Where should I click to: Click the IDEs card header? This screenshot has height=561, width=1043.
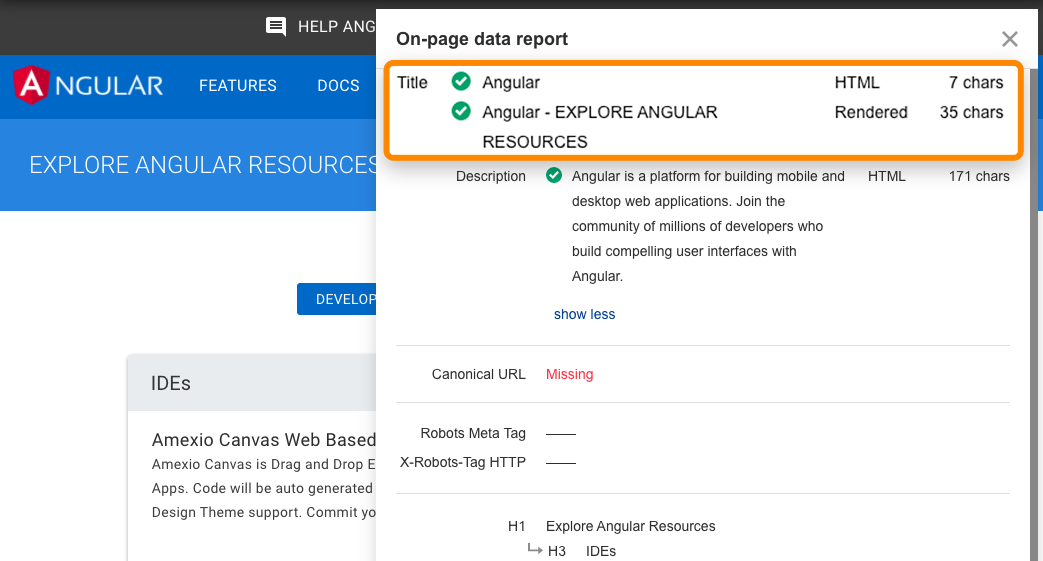(x=250, y=383)
